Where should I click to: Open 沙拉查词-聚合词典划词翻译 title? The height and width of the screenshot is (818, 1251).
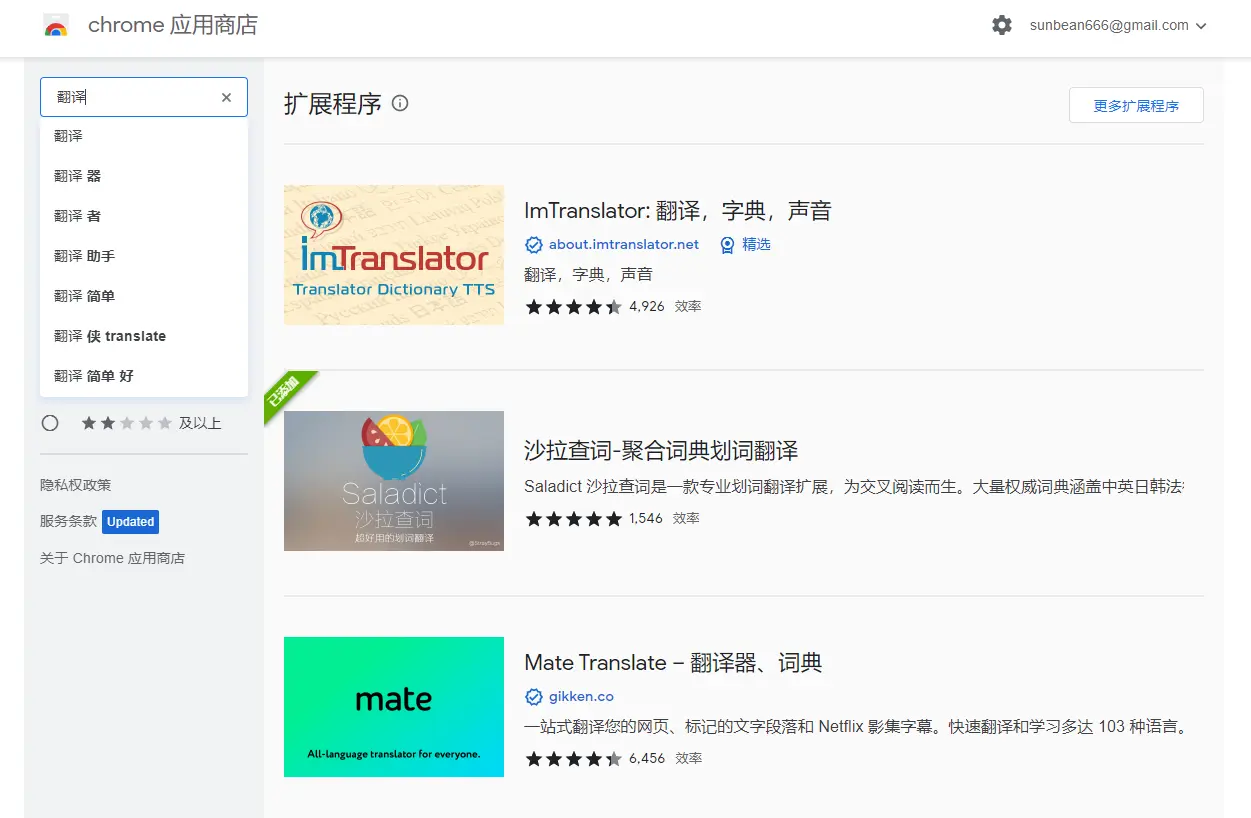661,451
